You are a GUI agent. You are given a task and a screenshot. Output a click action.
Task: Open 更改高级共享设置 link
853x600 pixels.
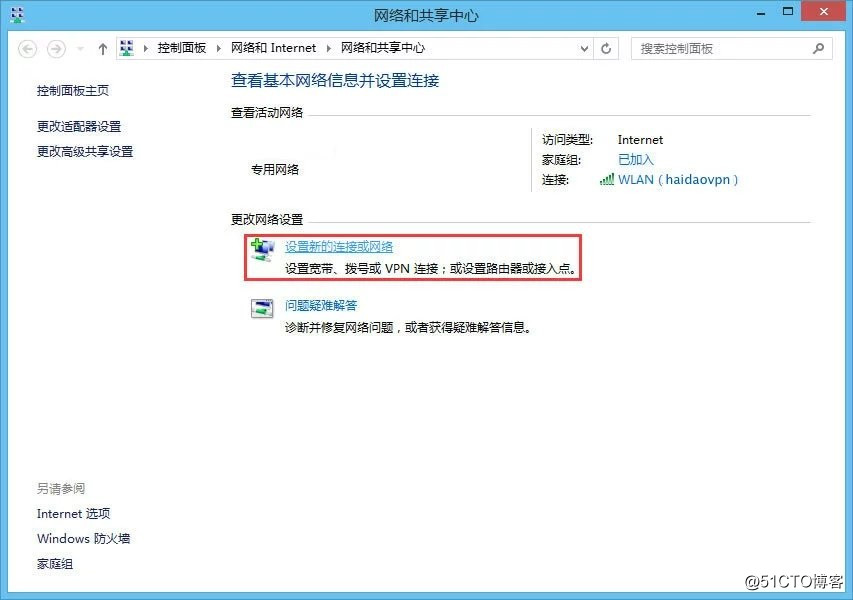pos(85,151)
